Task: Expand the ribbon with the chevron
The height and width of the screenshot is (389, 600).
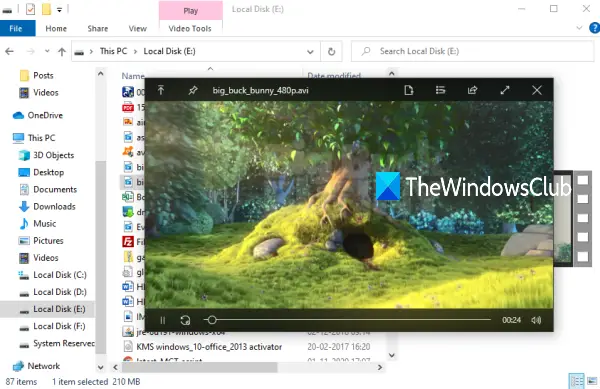Action: coord(579,28)
